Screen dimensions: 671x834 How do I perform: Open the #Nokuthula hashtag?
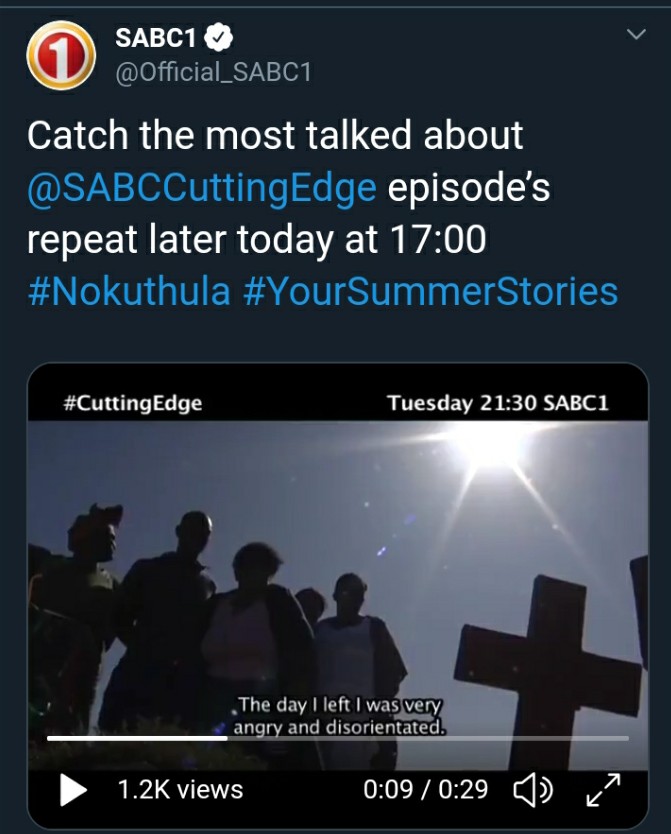pyautogui.click(x=129, y=291)
